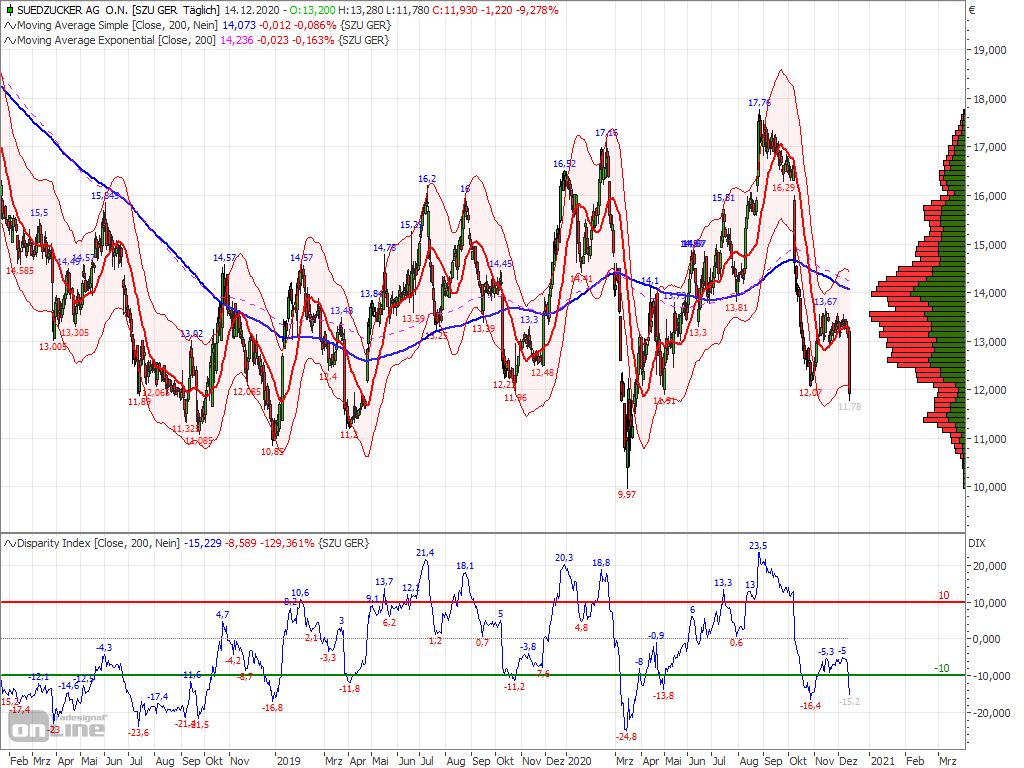Click the 20,3 disparity peak annotation

coord(564,557)
